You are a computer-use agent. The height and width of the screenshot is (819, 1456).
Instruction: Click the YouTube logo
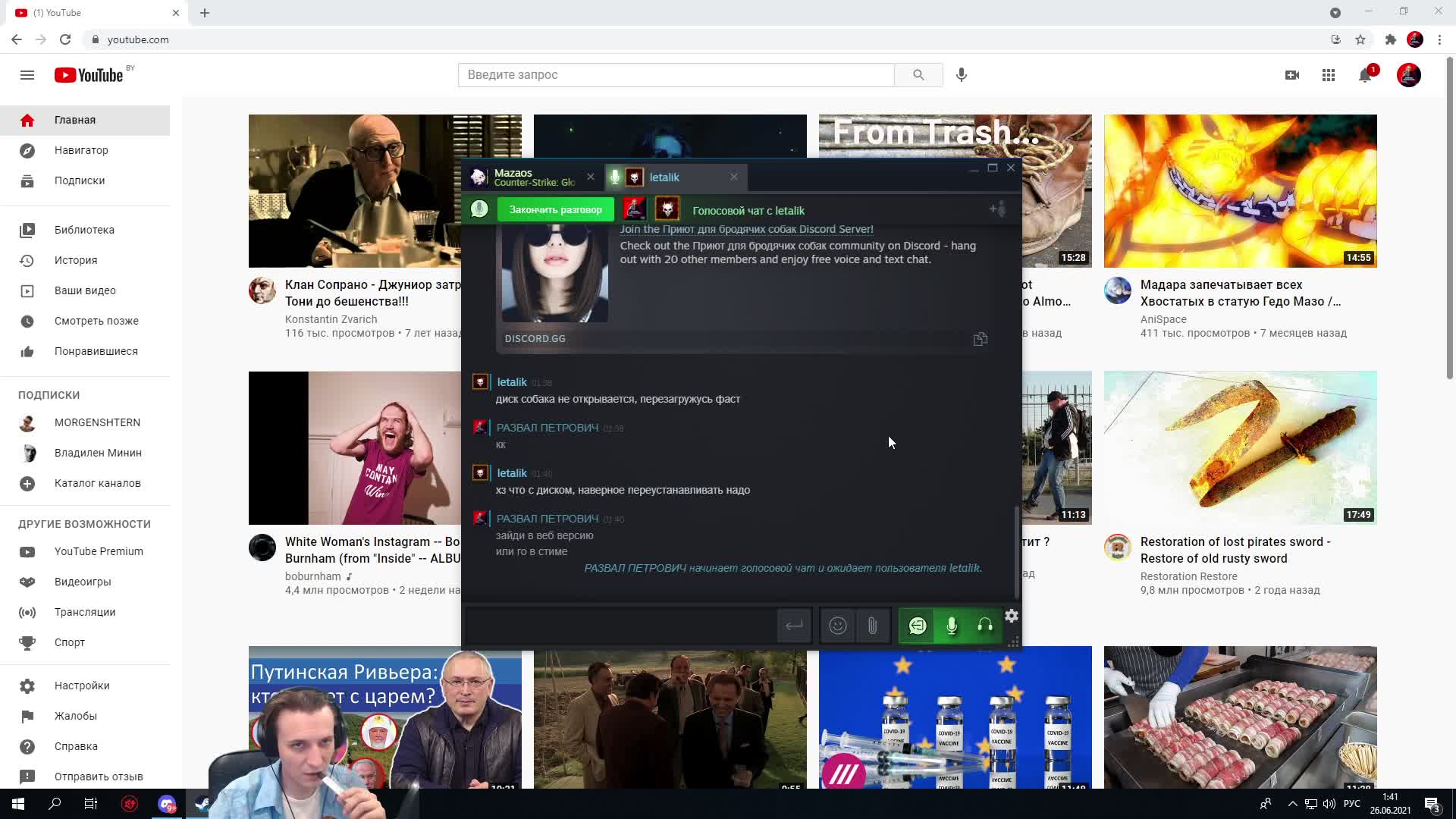pyautogui.click(x=89, y=75)
